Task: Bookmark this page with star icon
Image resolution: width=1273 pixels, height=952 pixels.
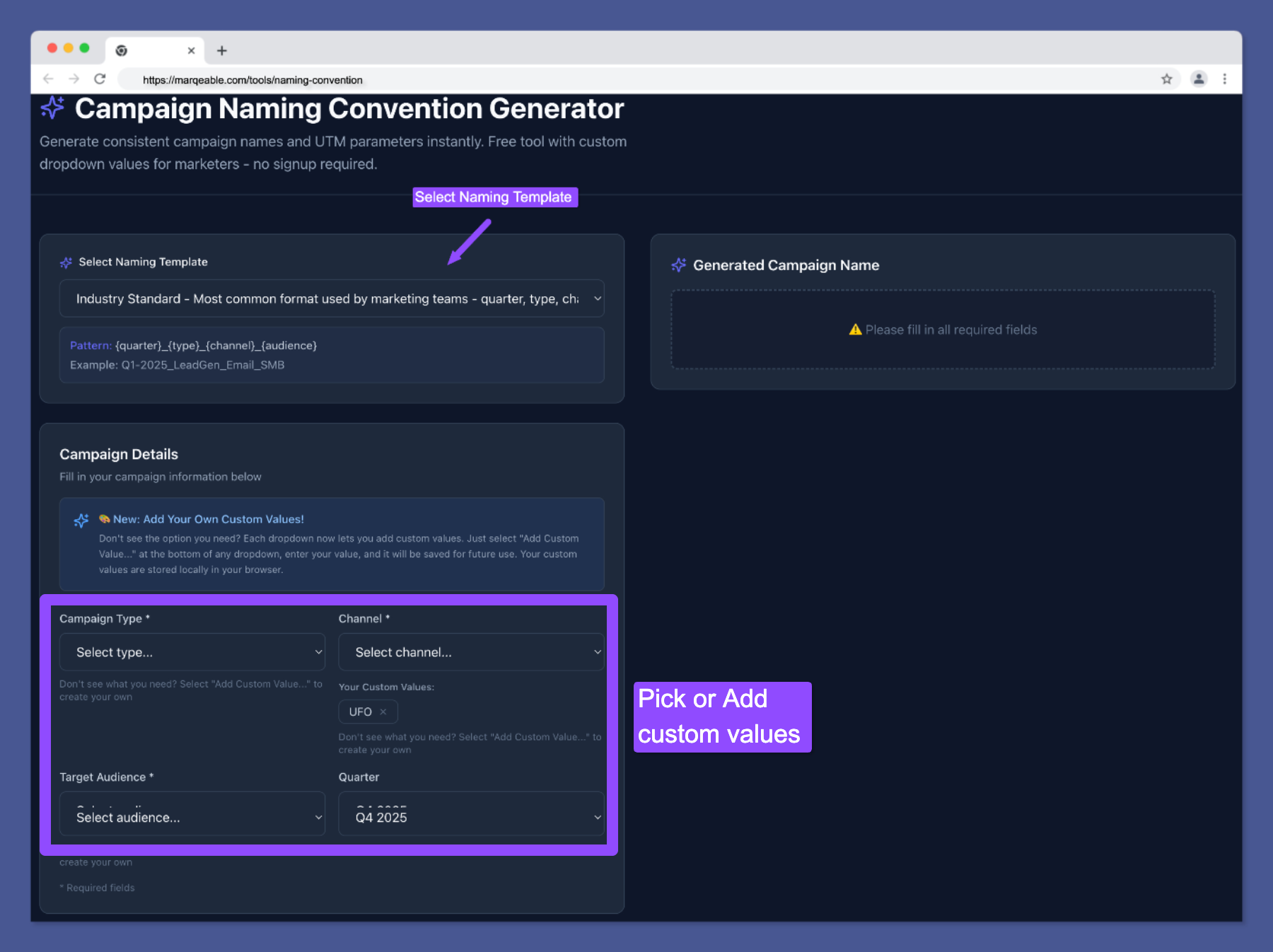Action: (x=1166, y=79)
